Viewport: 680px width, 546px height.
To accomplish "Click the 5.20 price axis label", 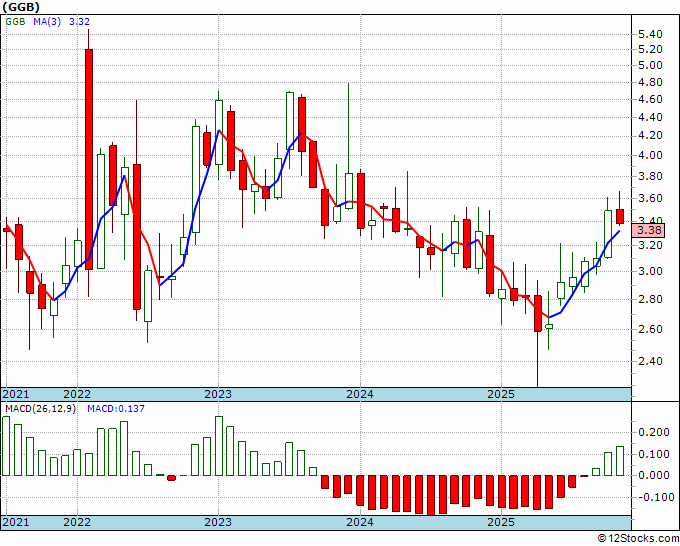I will (x=650, y=49).
